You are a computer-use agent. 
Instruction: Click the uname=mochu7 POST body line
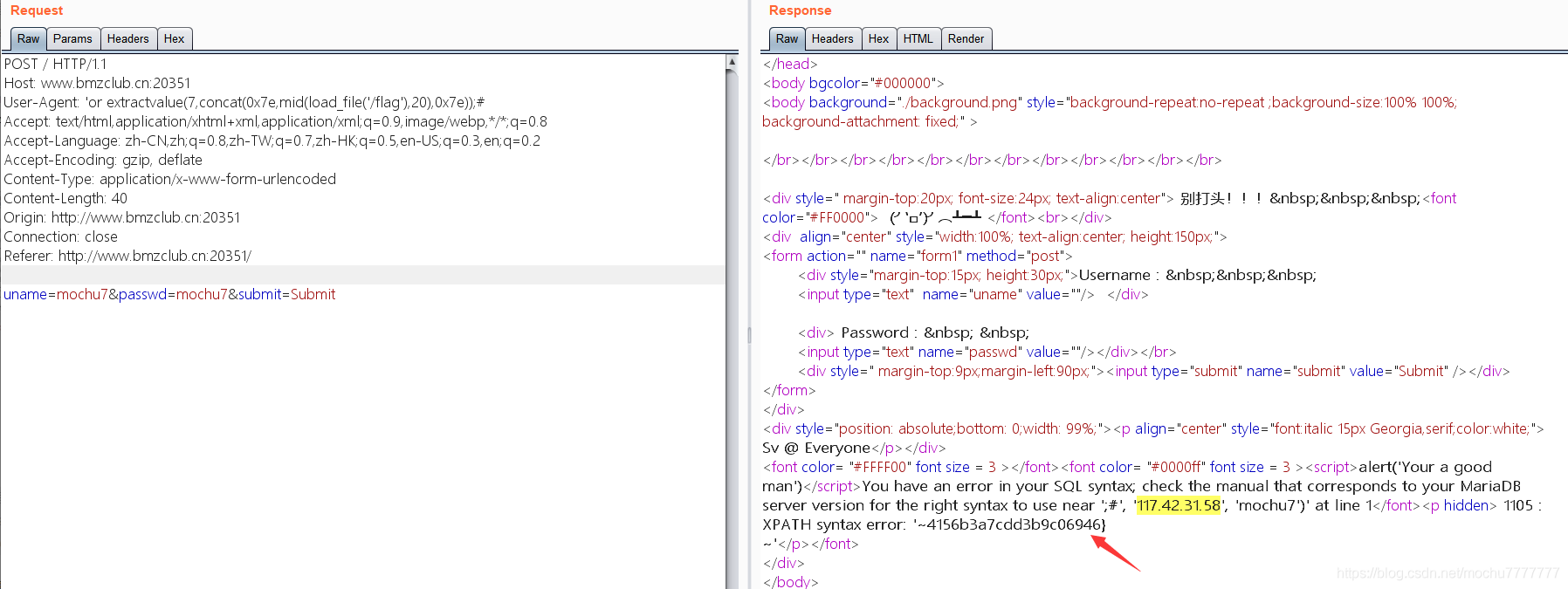169,294
